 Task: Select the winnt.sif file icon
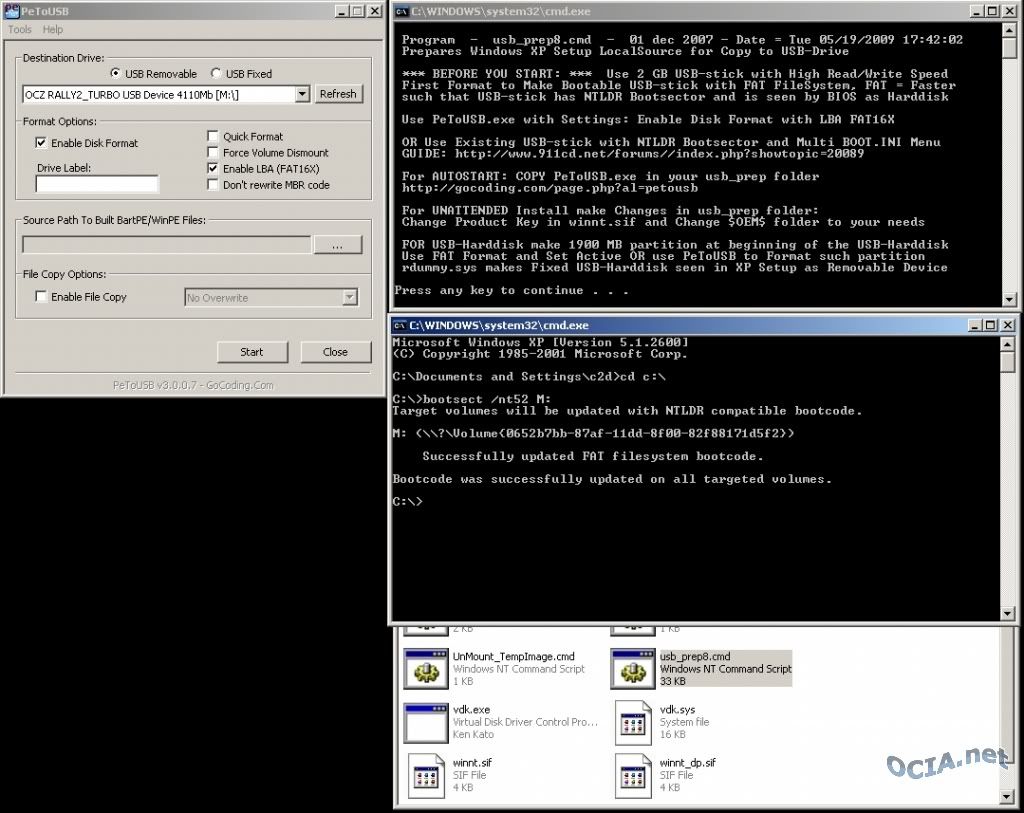[425, 775]
